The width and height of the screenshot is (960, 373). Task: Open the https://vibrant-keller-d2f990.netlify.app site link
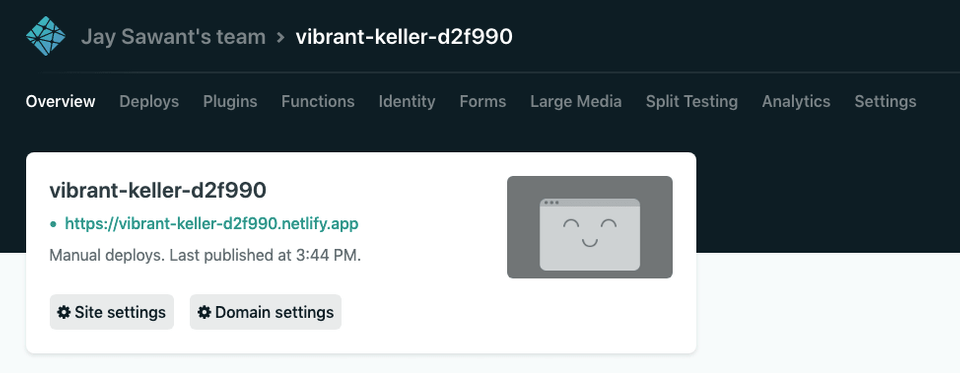[212, 224]
